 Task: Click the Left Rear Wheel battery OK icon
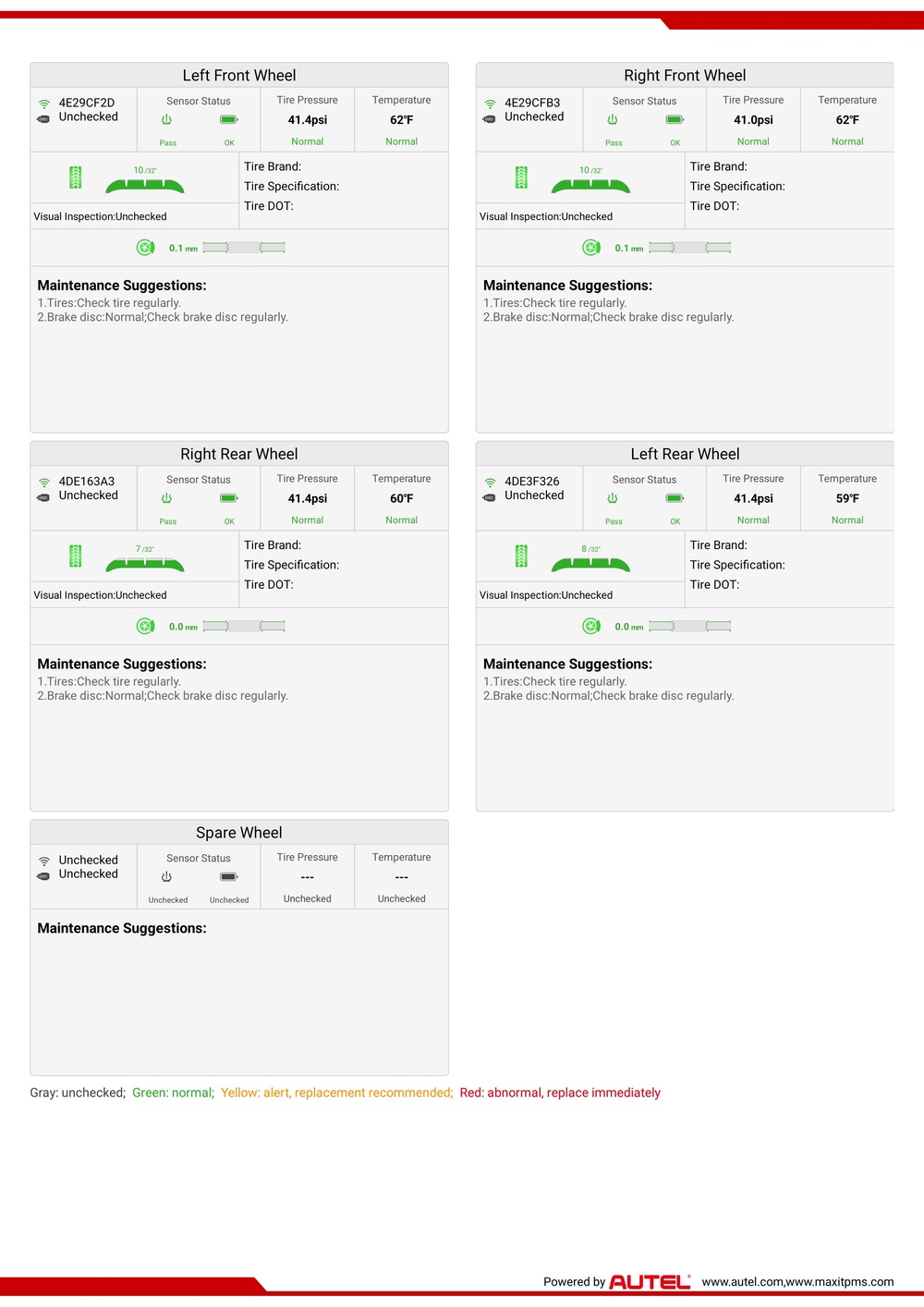coord(675,498)
